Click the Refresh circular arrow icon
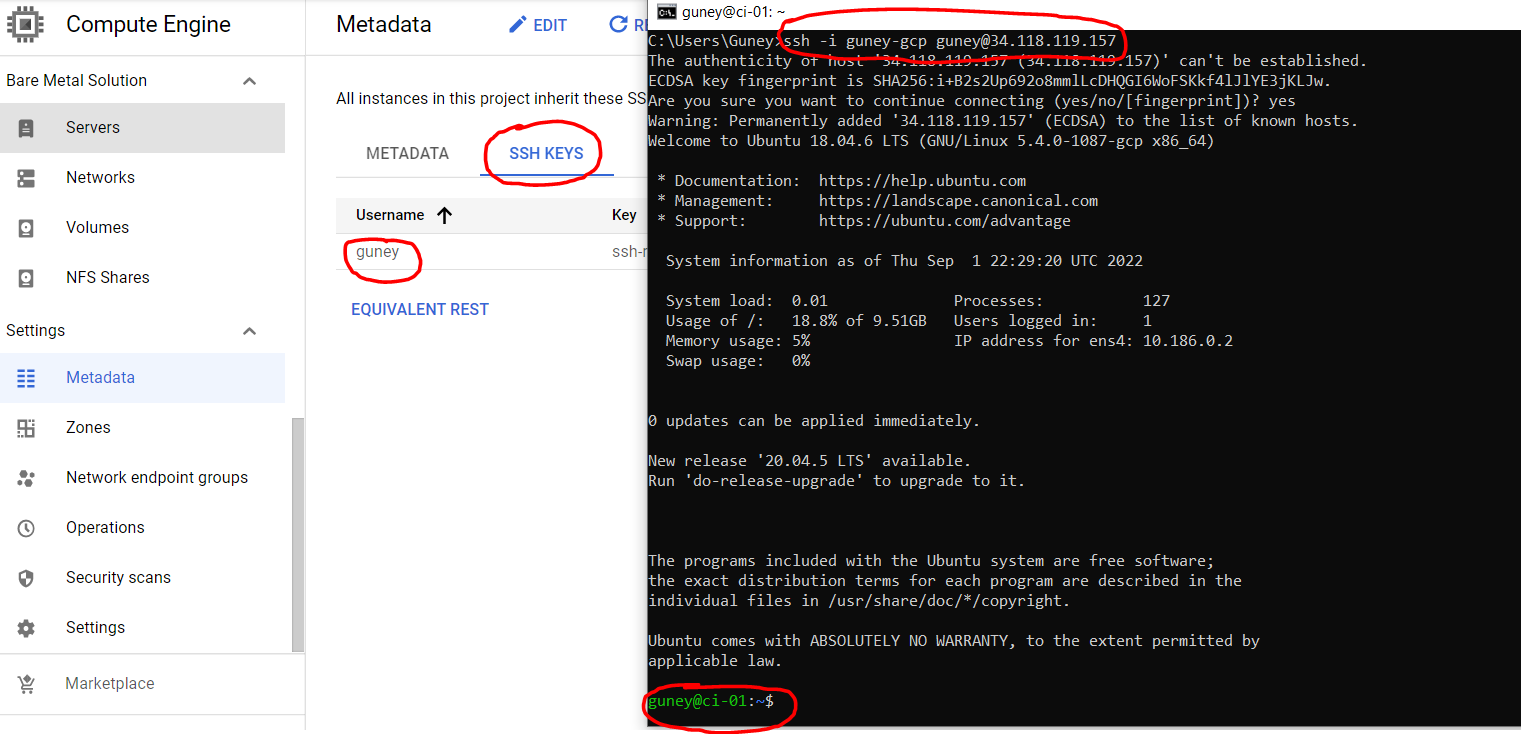1521x734 pixels. coord(618,25)
